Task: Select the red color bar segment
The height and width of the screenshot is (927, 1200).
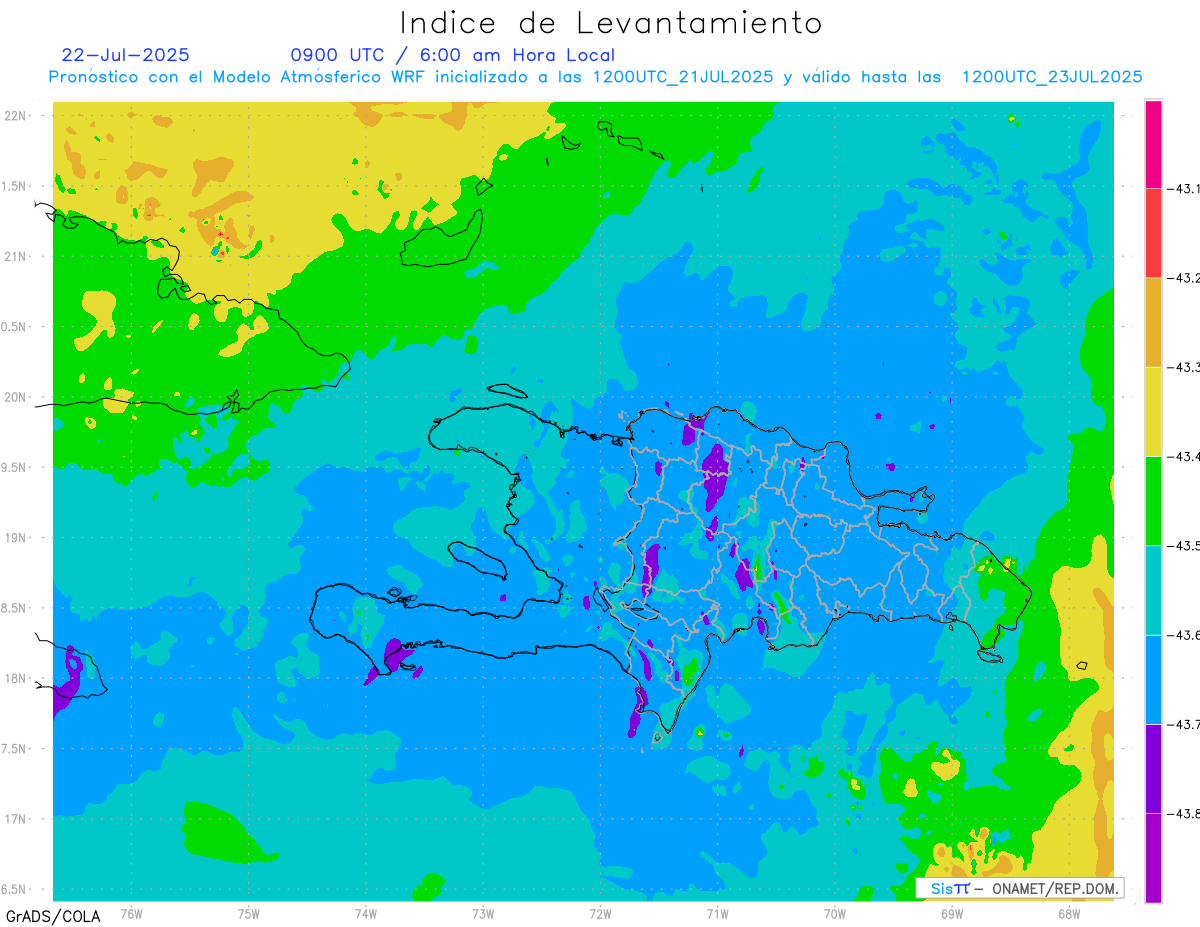Action: point(1153,233)
